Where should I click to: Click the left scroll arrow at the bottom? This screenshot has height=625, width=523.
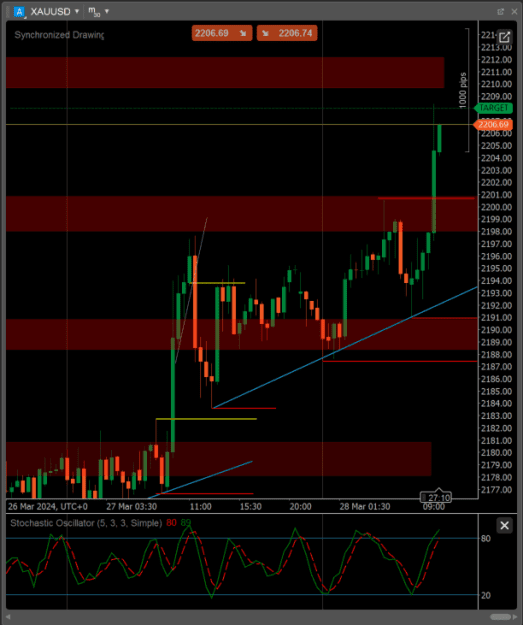(8, 617)
